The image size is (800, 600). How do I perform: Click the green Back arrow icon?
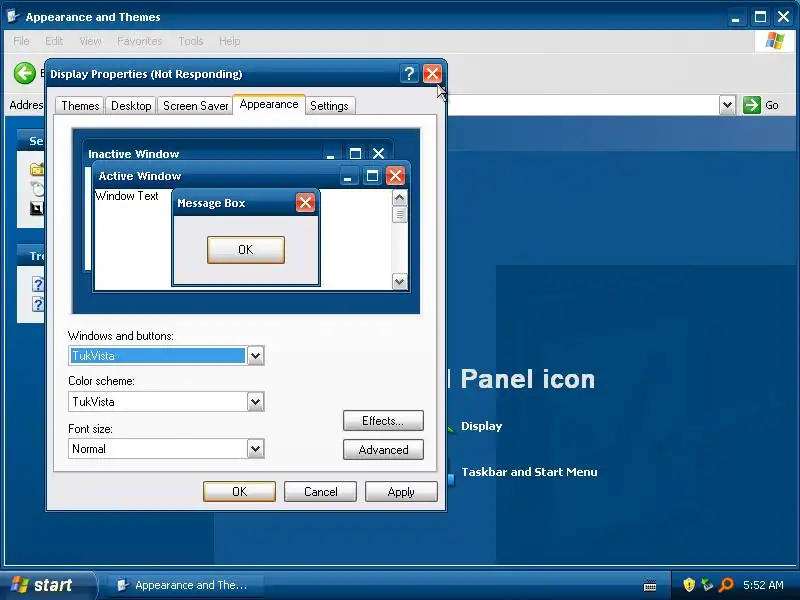coord(24,73)
